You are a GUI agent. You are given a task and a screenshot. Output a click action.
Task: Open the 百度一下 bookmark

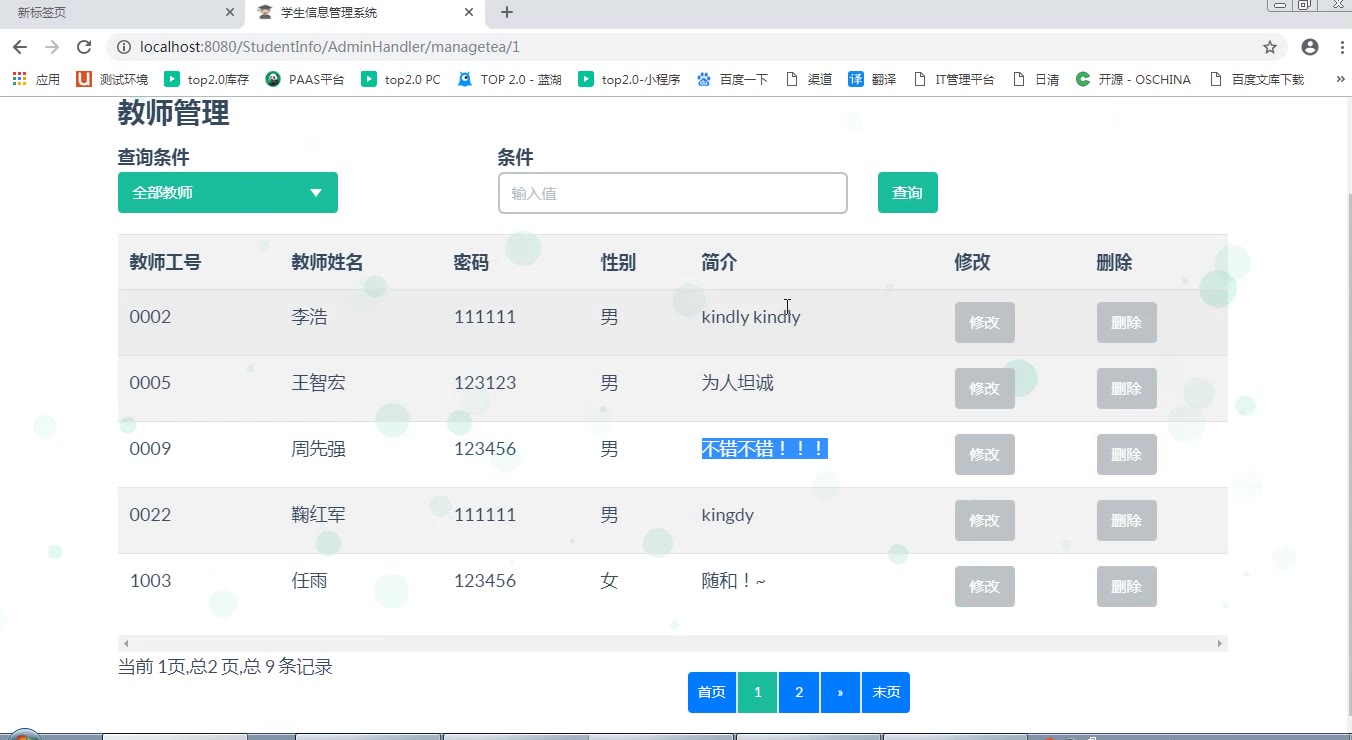tap(732, 79)
